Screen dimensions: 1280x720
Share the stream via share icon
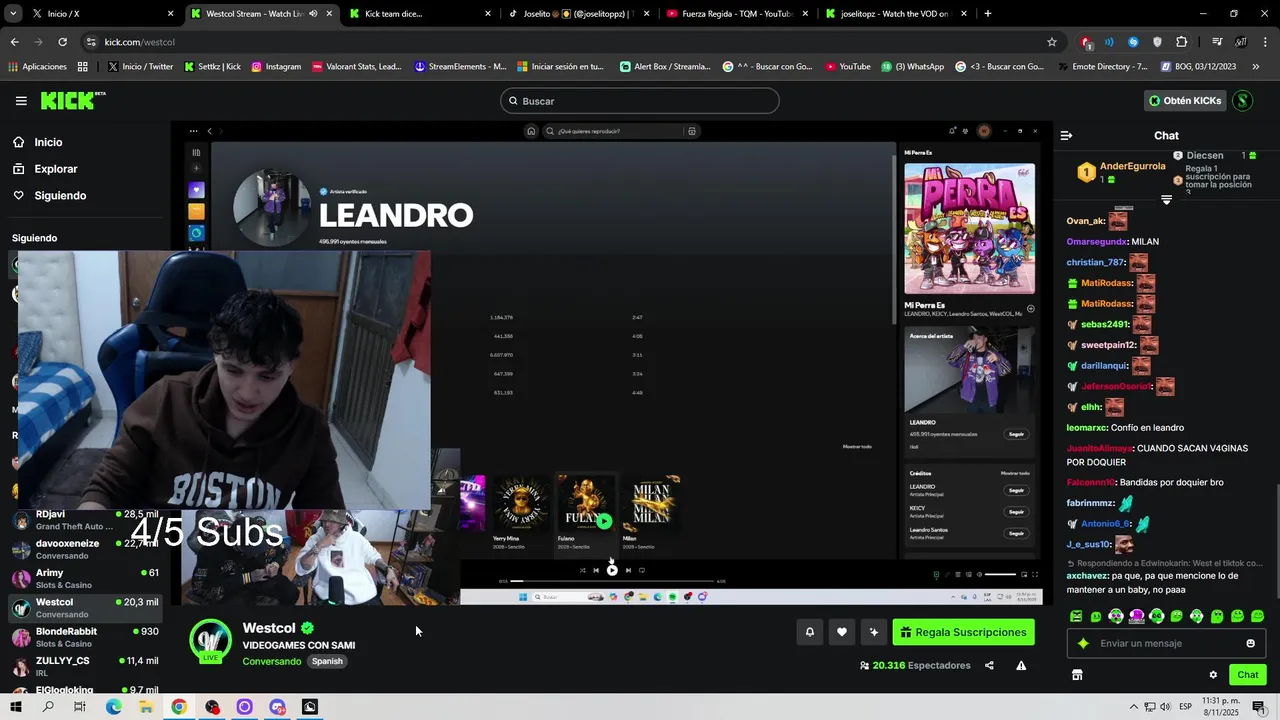tap(989, 665)
